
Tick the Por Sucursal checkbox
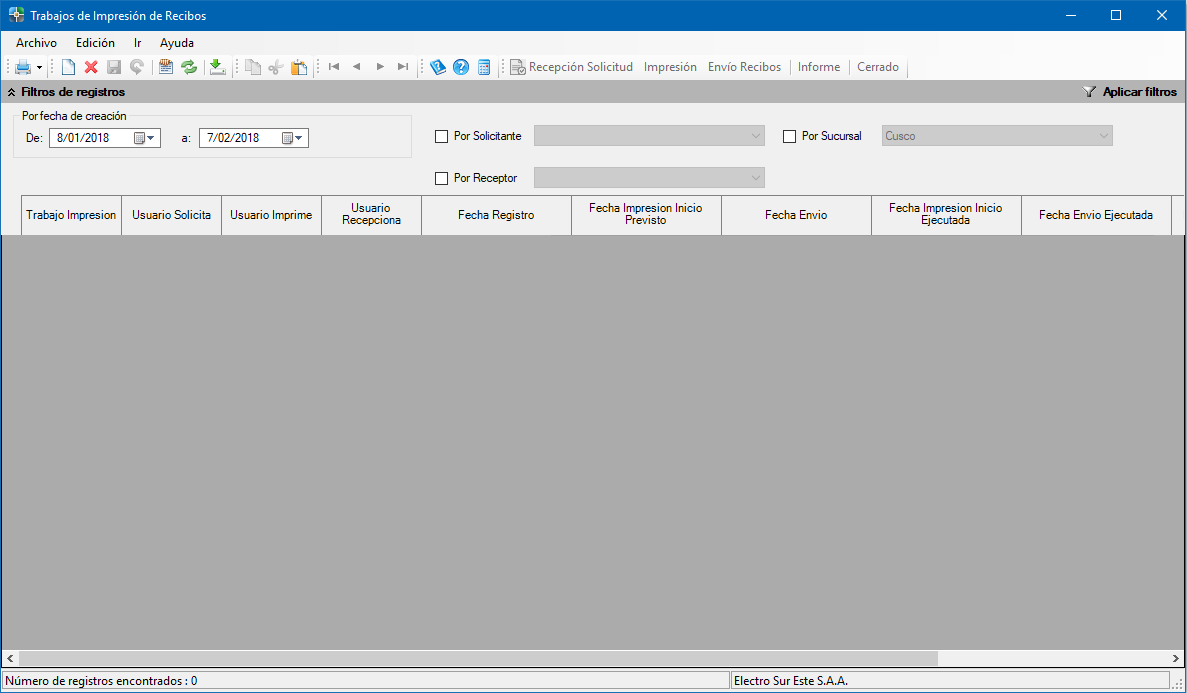pyautogui.click(x=790, y=136)
